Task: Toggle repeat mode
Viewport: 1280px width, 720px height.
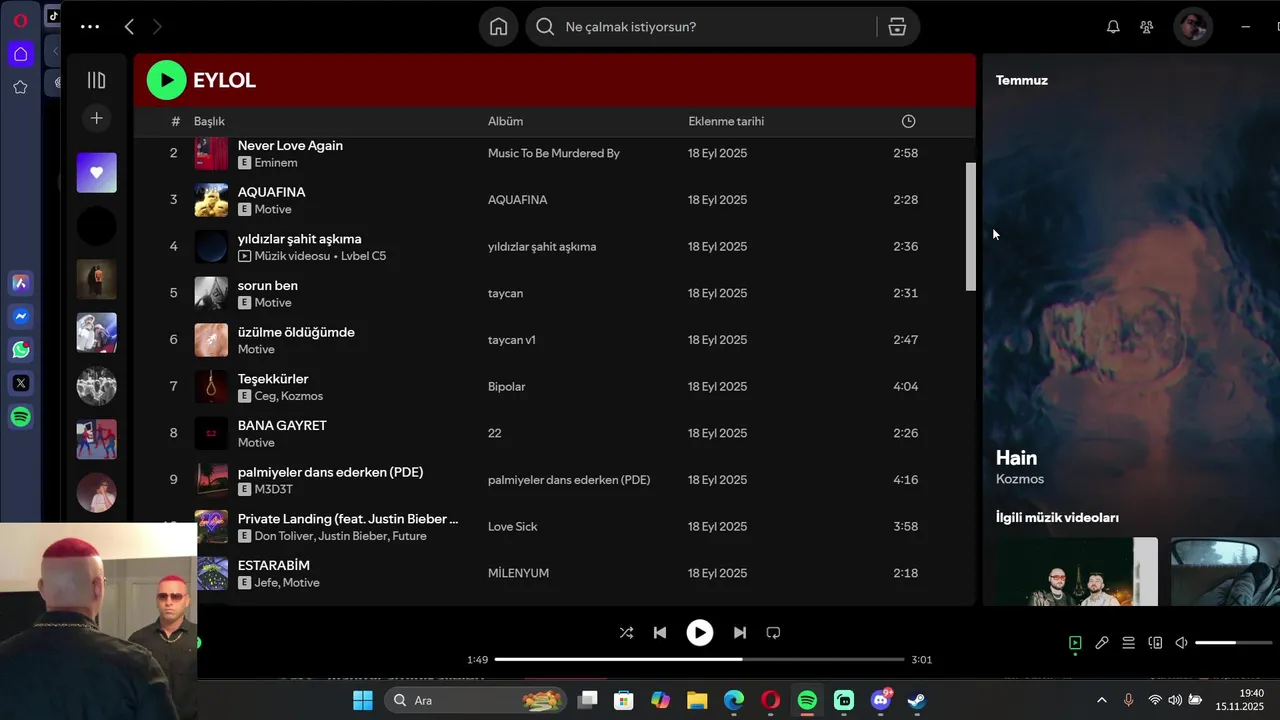Action: coord(773,632)
